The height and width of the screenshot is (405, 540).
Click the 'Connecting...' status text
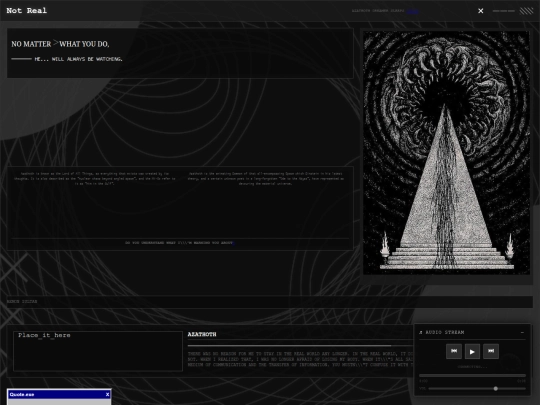pyautogui.click(x=472, y=367)
